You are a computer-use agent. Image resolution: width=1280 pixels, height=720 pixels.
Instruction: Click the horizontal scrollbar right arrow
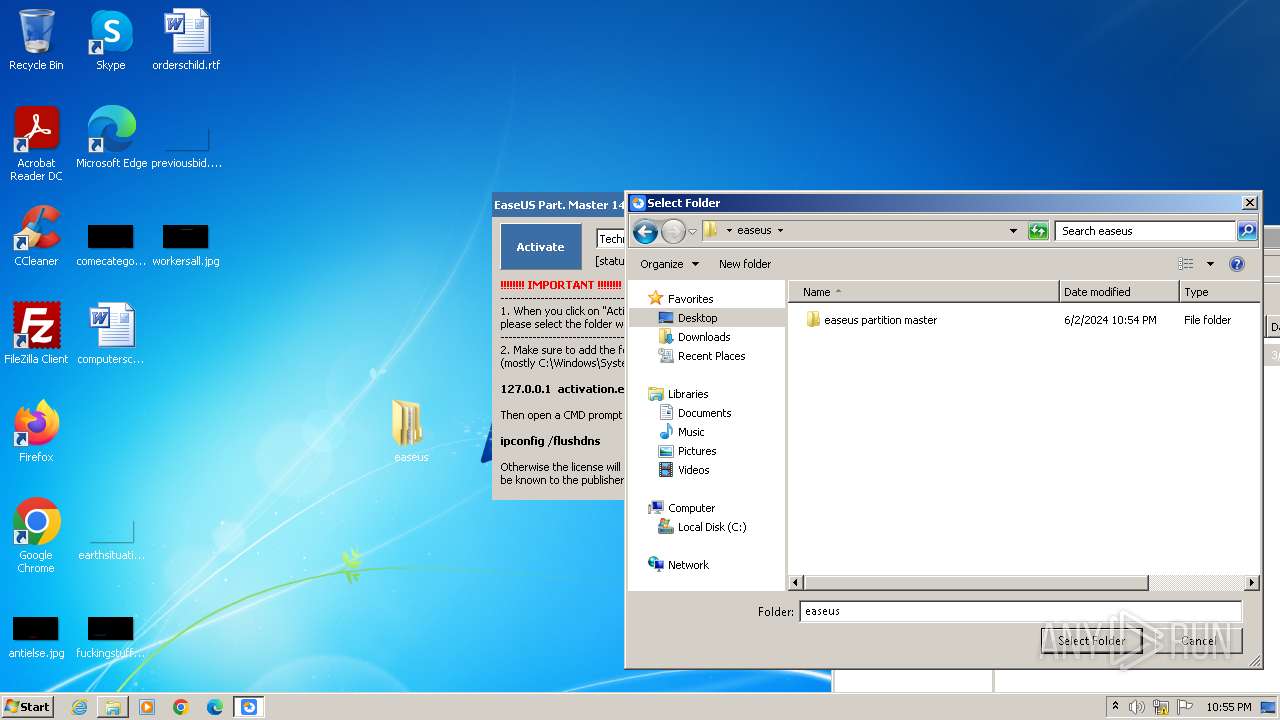click(x=1251, y=582)
